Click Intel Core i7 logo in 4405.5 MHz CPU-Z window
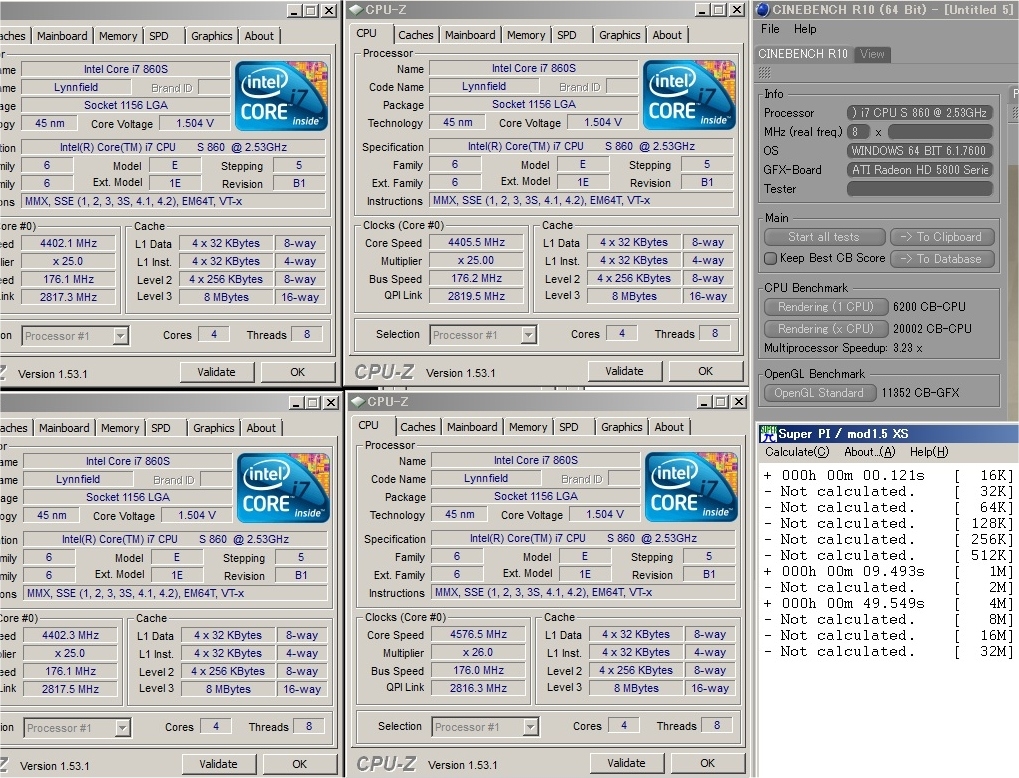 pos(690,95)
